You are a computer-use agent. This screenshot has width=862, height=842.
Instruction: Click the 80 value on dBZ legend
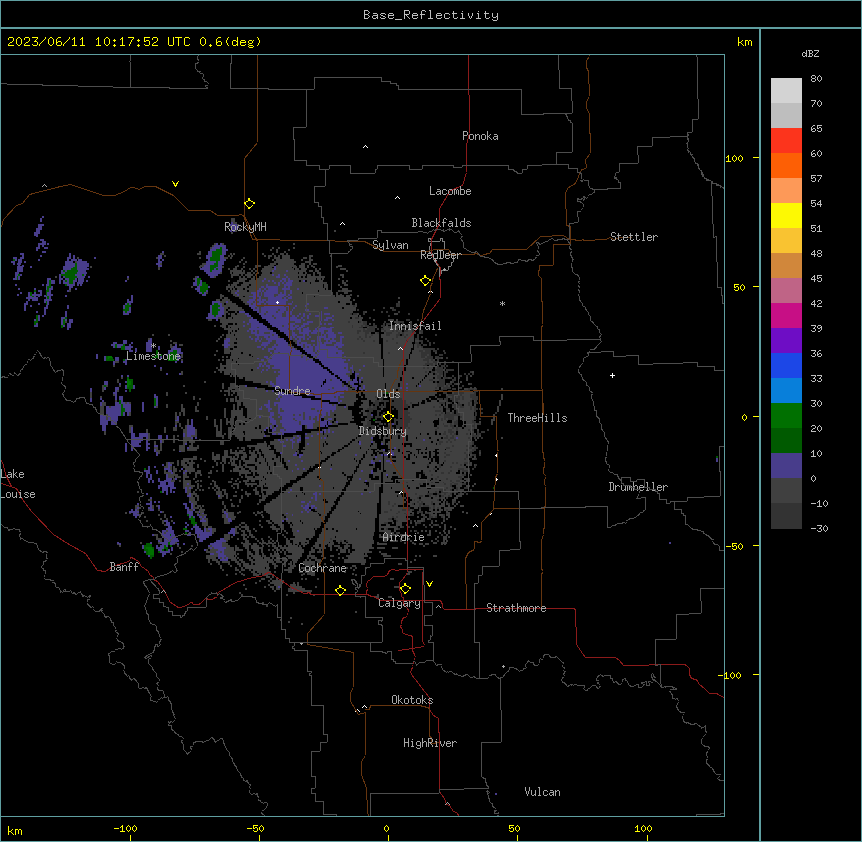[816, 79]
